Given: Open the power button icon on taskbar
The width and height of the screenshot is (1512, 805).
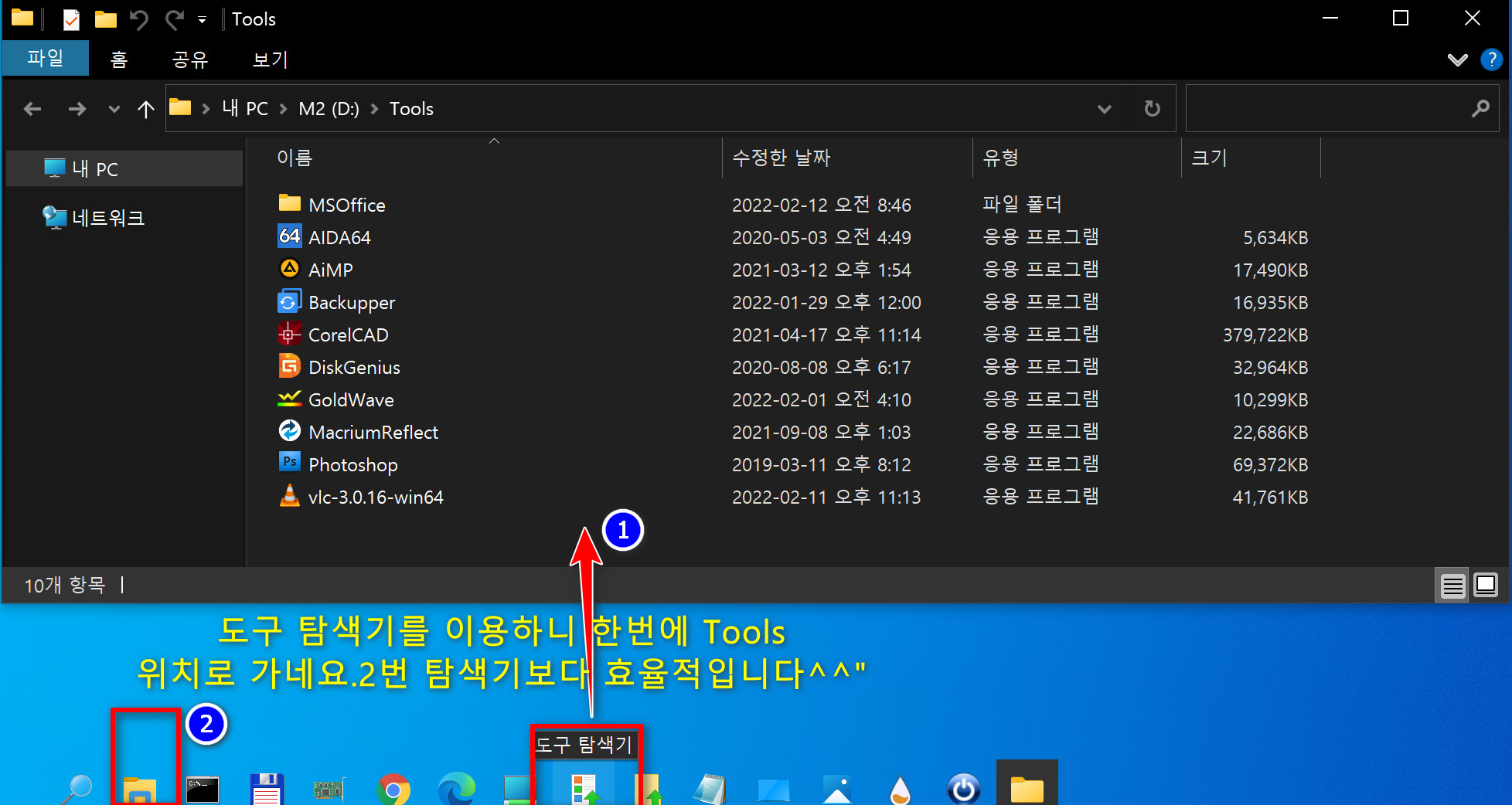Looking at the screenshot, I should 964,790.
